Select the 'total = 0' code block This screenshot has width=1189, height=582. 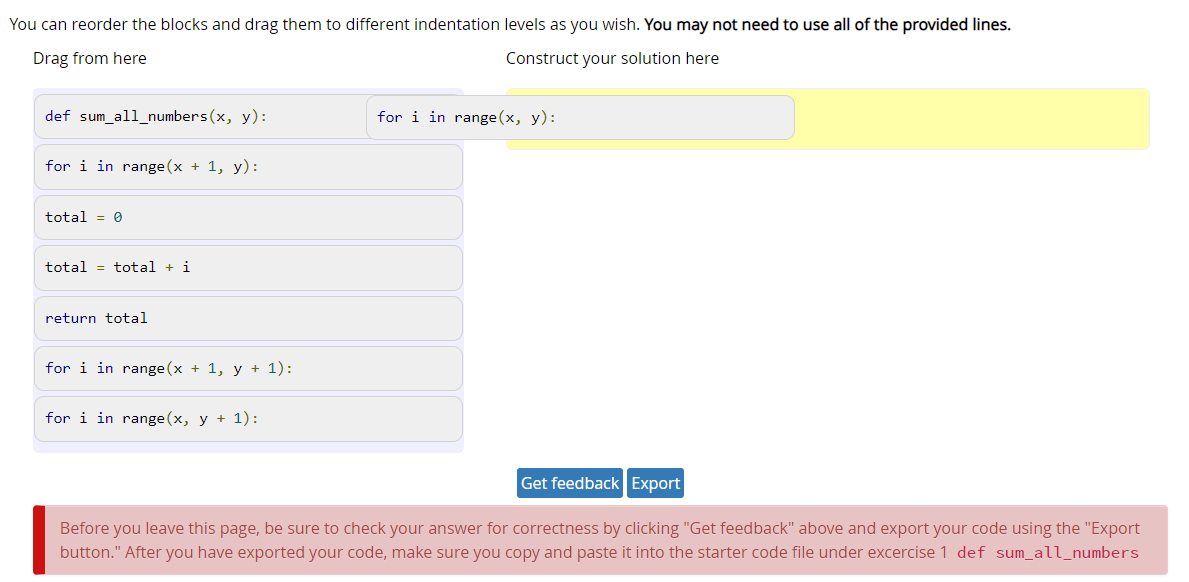pos(248,217)
